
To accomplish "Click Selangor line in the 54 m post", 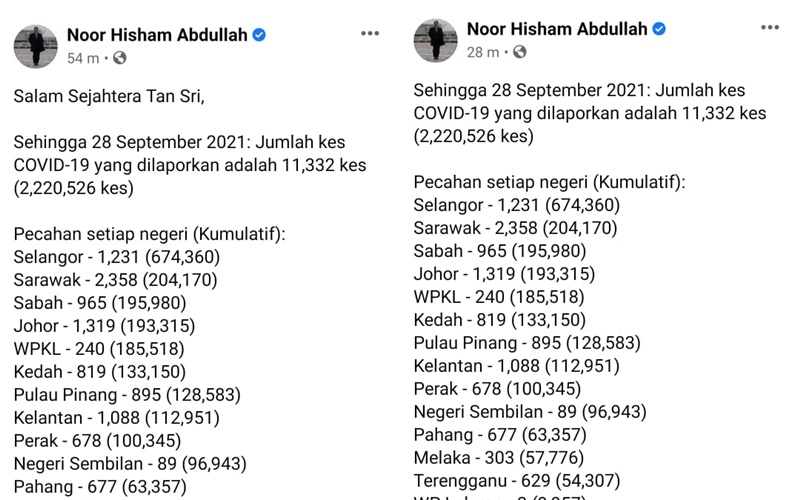I will [x=117, y=257].
